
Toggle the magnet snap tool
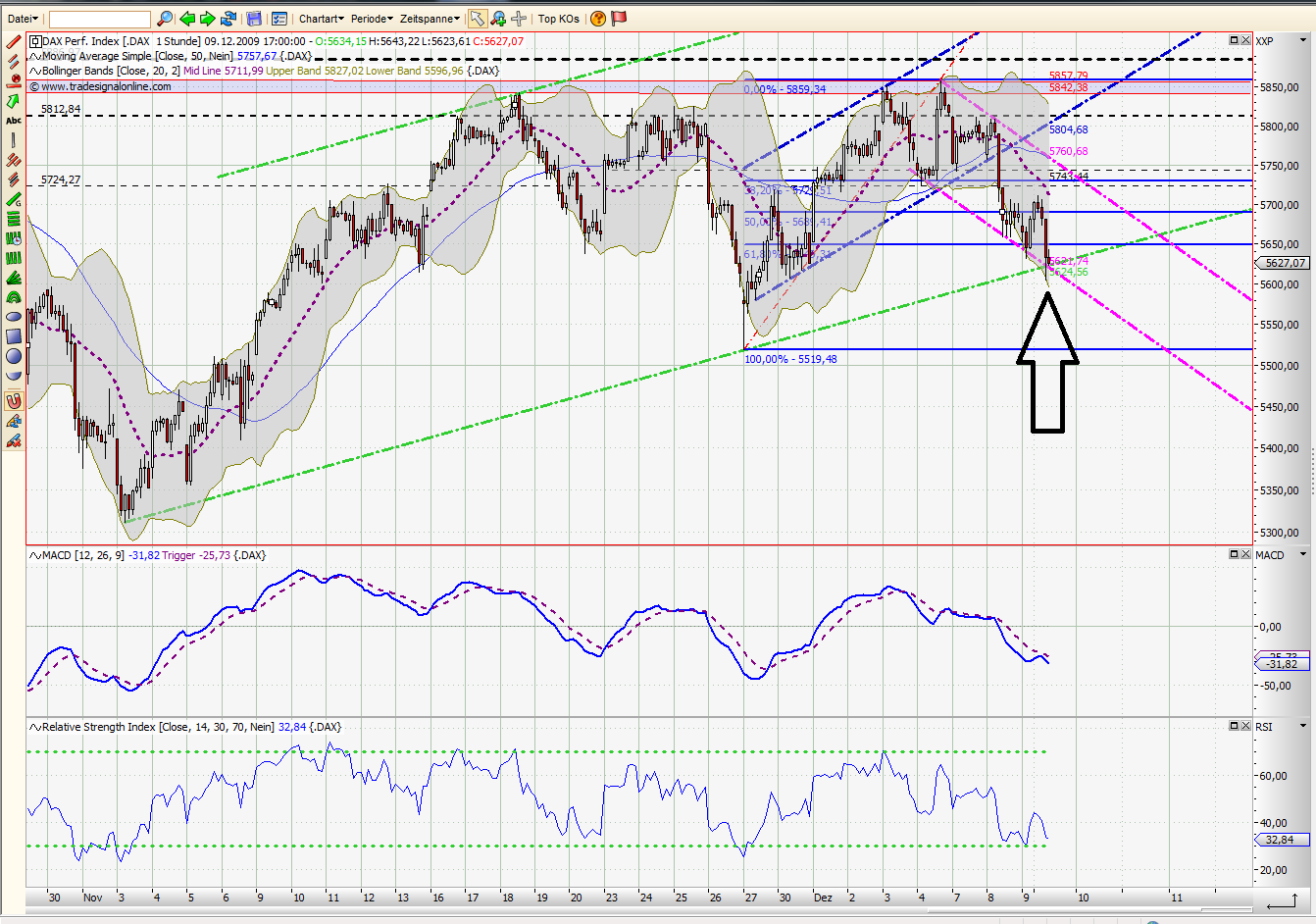[14, 400]
